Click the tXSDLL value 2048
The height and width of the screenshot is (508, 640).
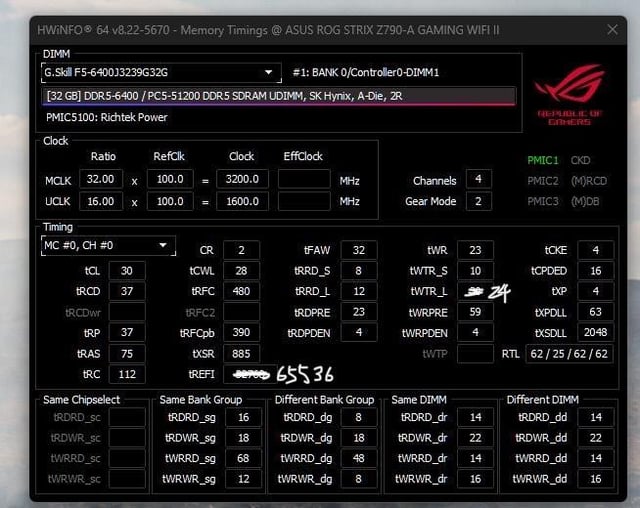596,333
